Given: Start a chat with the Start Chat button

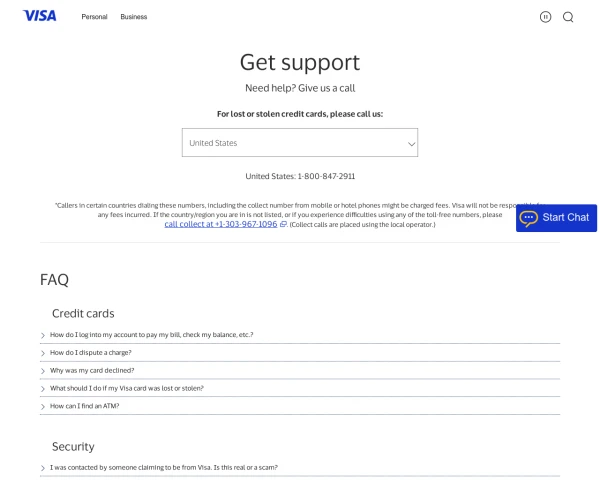Looking at the screenshot, I should (x=556, y=218).
